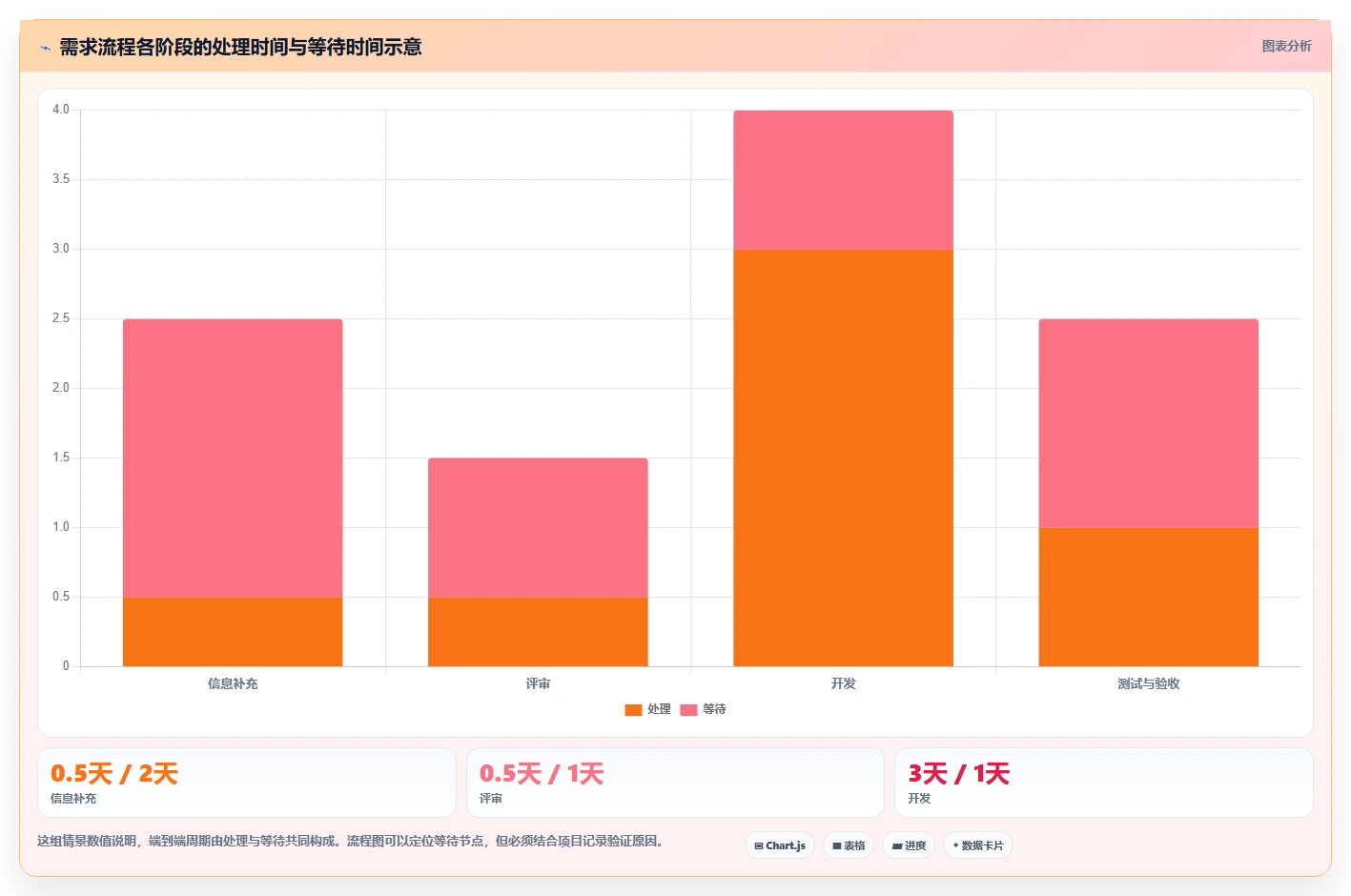Click the 测试与验收 x-axis label
Screen dimensions: 1351x896
[x=1148, y=683]
